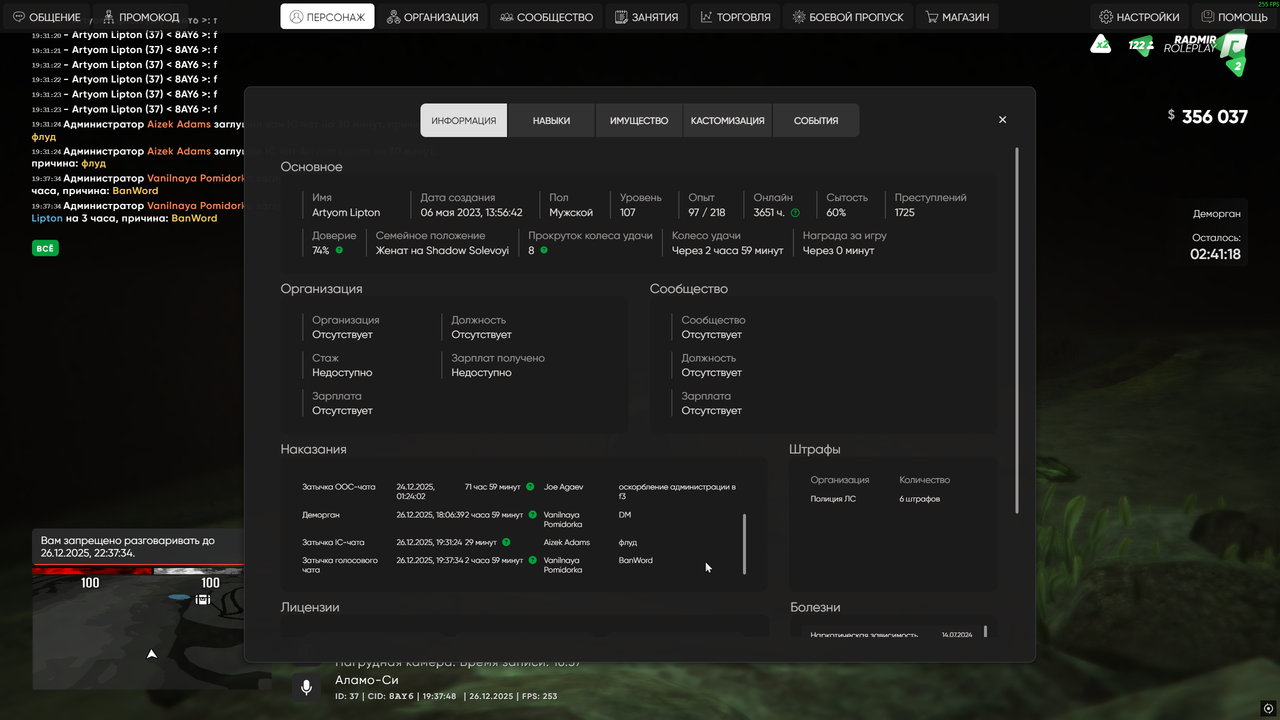Click the creation date 06 мая 2023, 13:56:42

tap(471, 212)
